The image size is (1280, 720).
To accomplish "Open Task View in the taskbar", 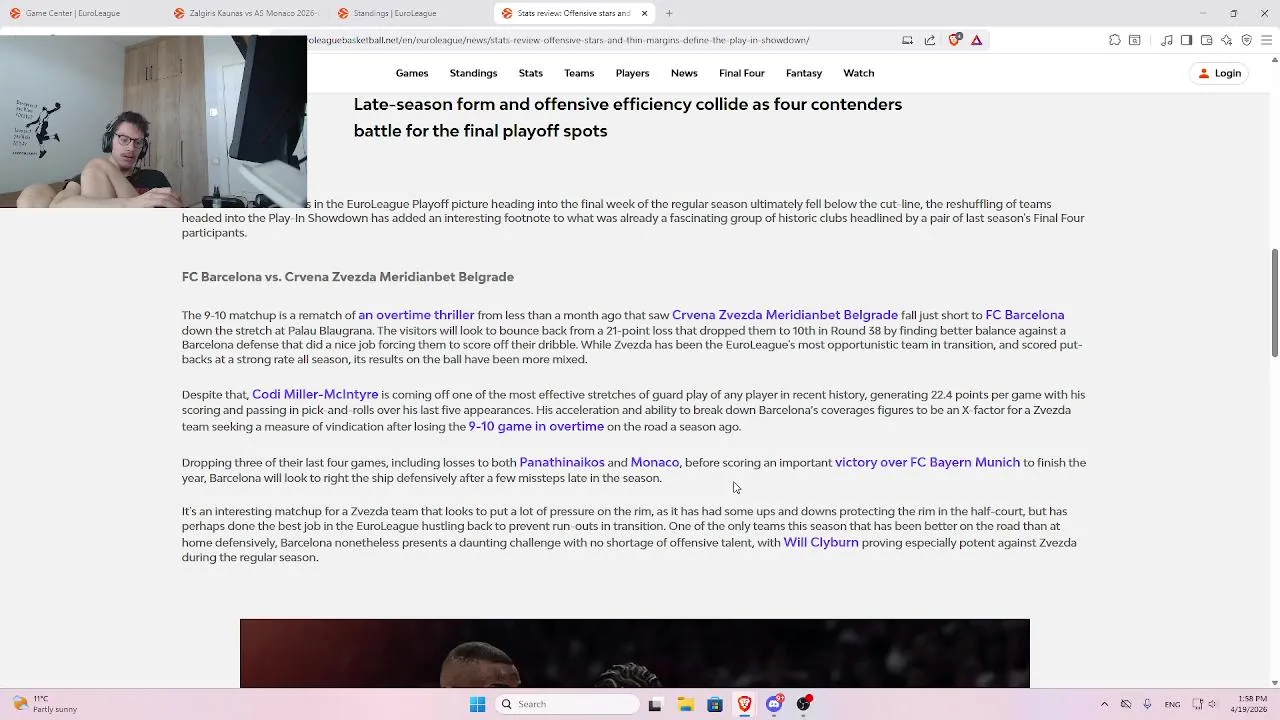I will pos(655,704).
